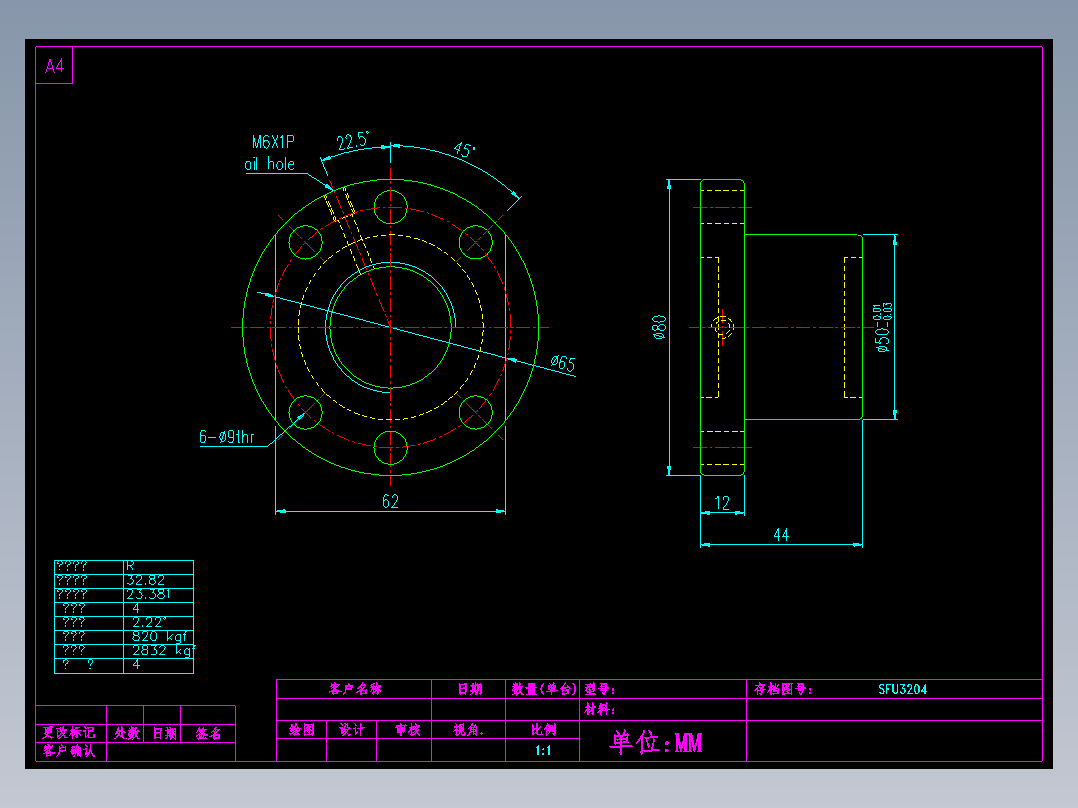Click the ø65 bolt circle dimension
The image size is (1078, 808).
563,363
